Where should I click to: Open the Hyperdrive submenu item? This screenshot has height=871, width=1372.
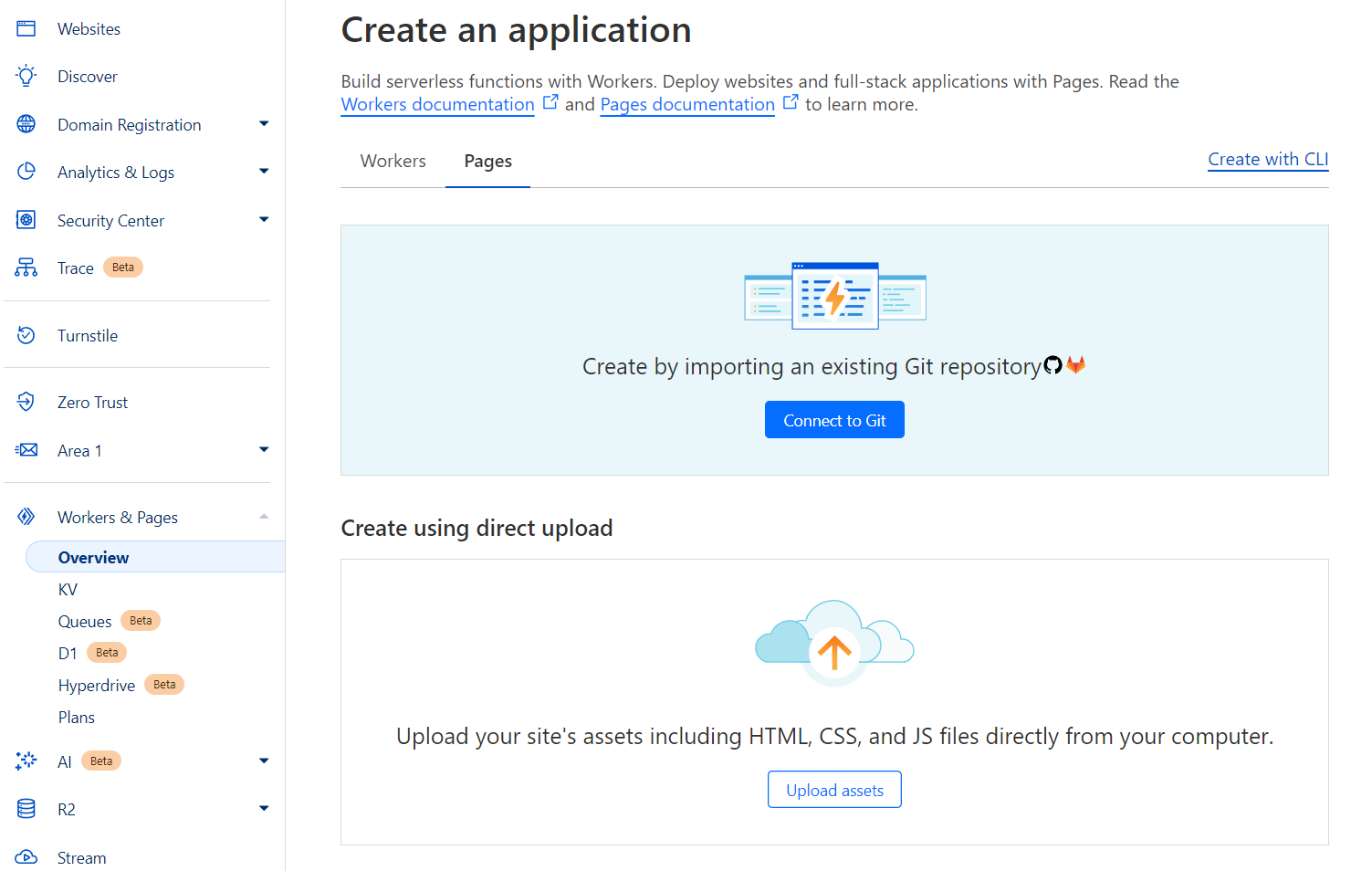click(x=97, y=686)
